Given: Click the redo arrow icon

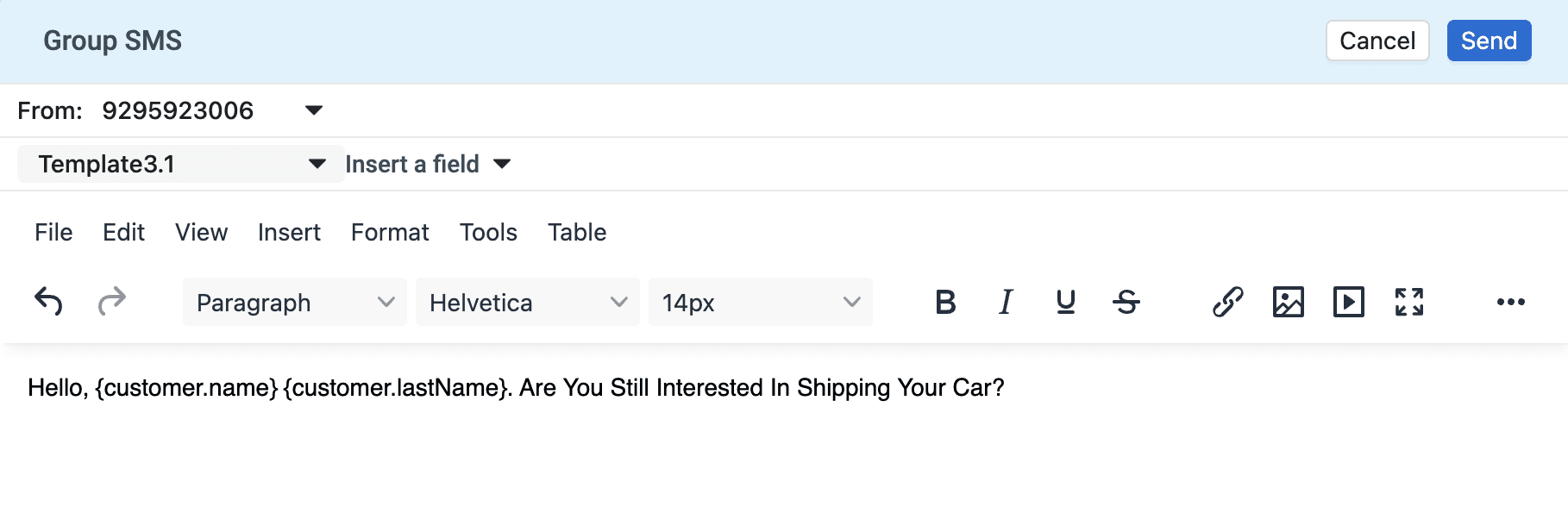Looking at the screenshot, I should pyautogui.click(x=112, y=302).
